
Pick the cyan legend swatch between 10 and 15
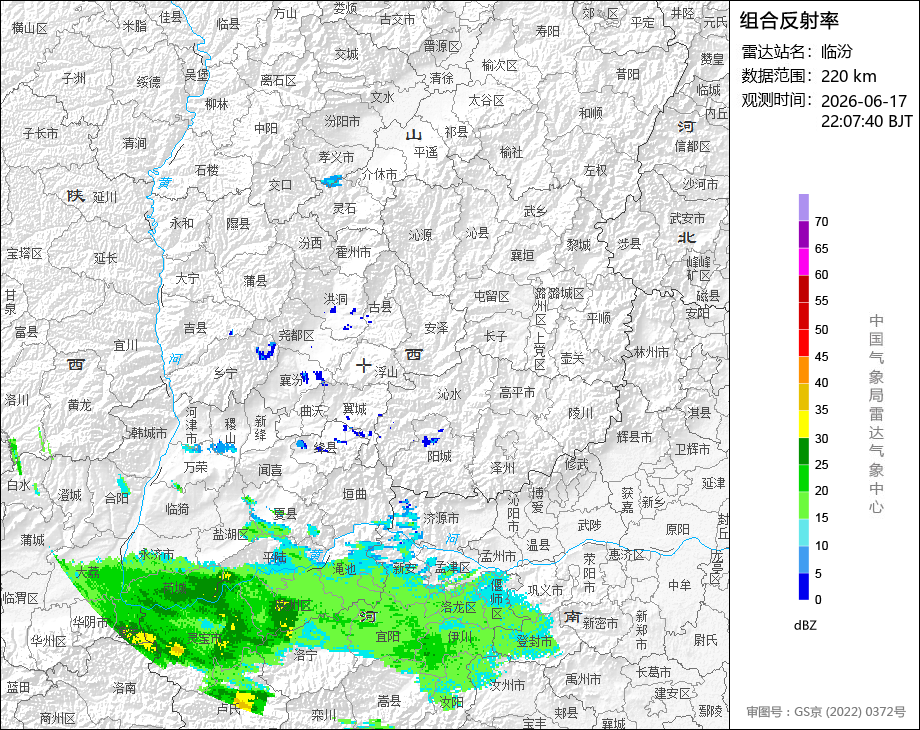[x=804, y=532]
